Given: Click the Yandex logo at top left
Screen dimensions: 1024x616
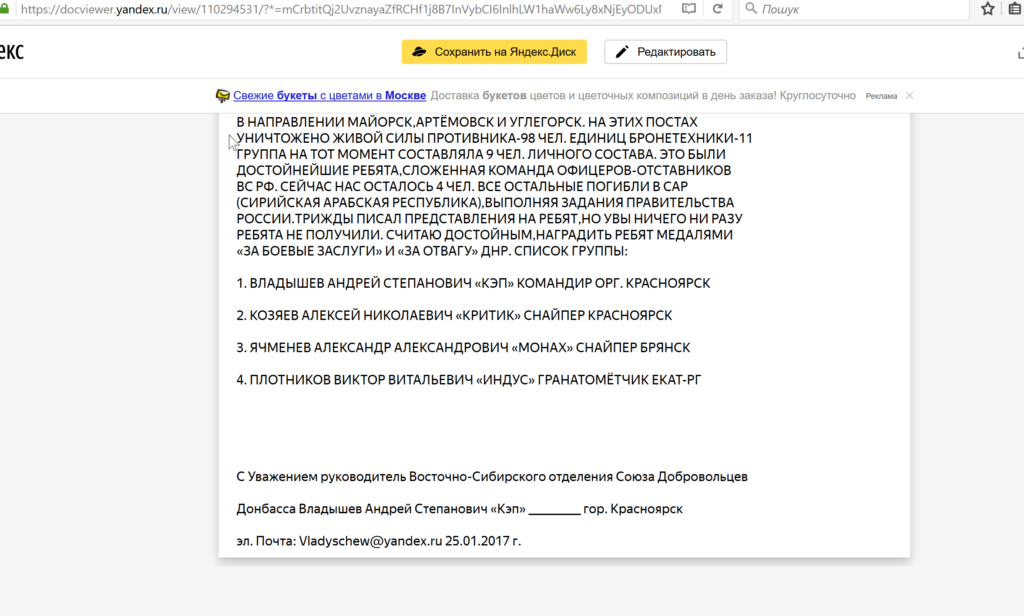Looking at the screenshot, I should pyautogui.click(x=12, y=52).
